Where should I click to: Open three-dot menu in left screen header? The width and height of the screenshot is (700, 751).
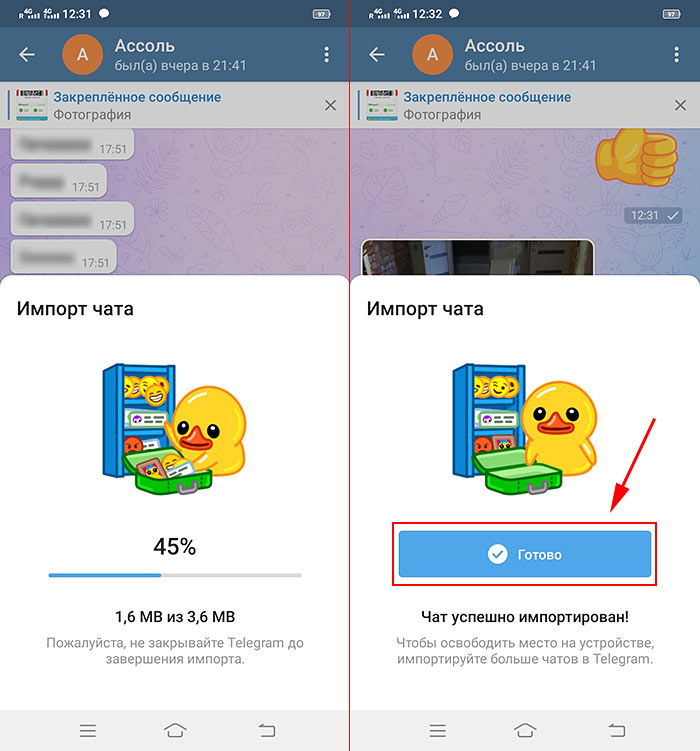tap(327, 55)
